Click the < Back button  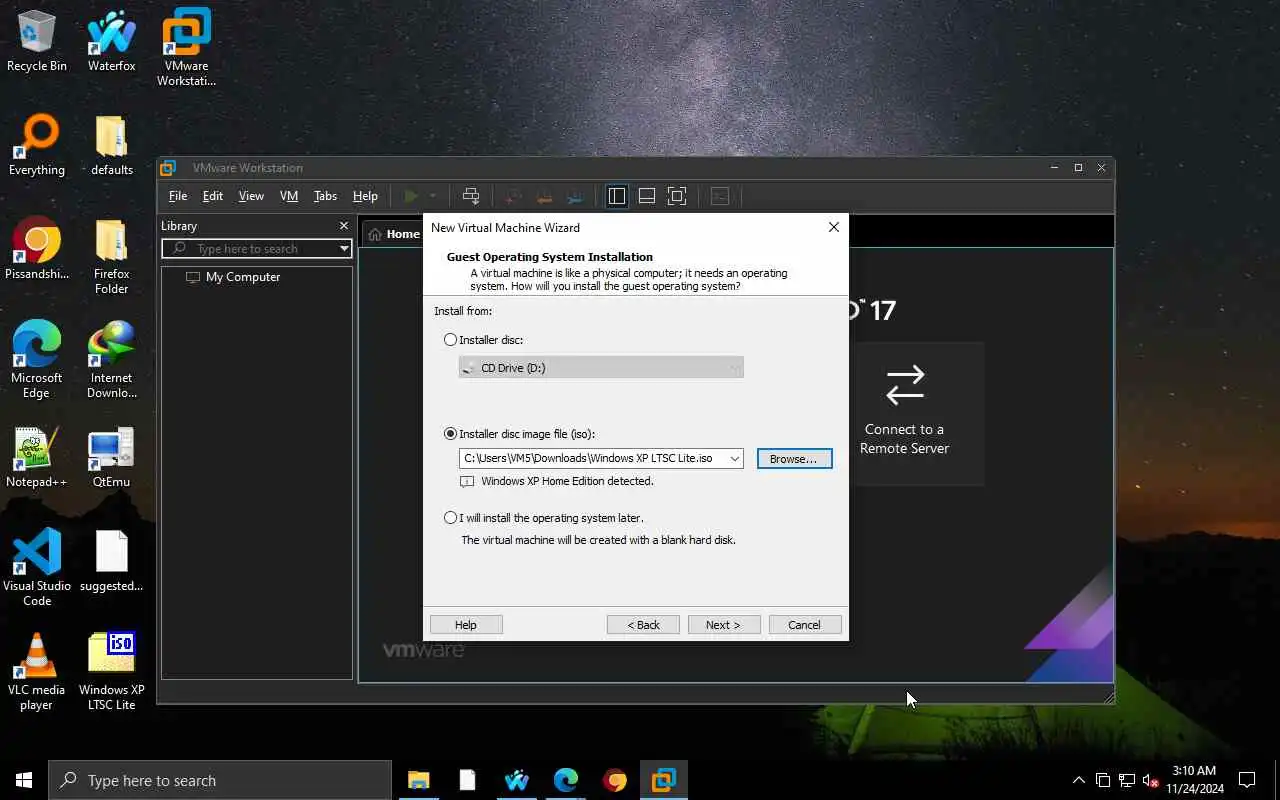[643, 624]
